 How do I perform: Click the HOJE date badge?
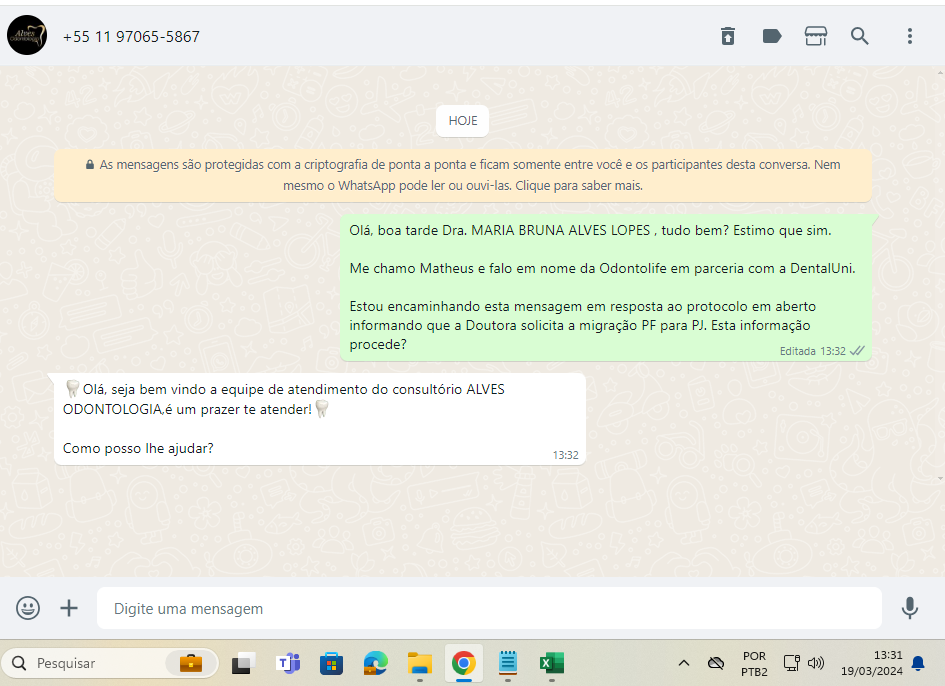(462, 121)
